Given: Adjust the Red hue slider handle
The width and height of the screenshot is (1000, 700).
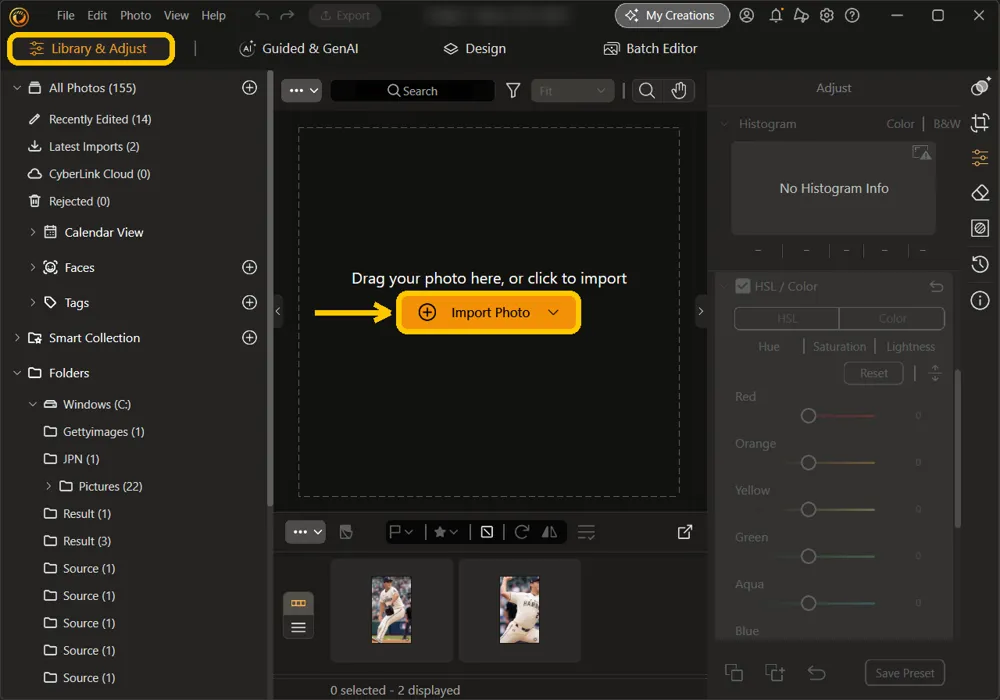Looking at the screenshot, I should [x=808, y=416].
